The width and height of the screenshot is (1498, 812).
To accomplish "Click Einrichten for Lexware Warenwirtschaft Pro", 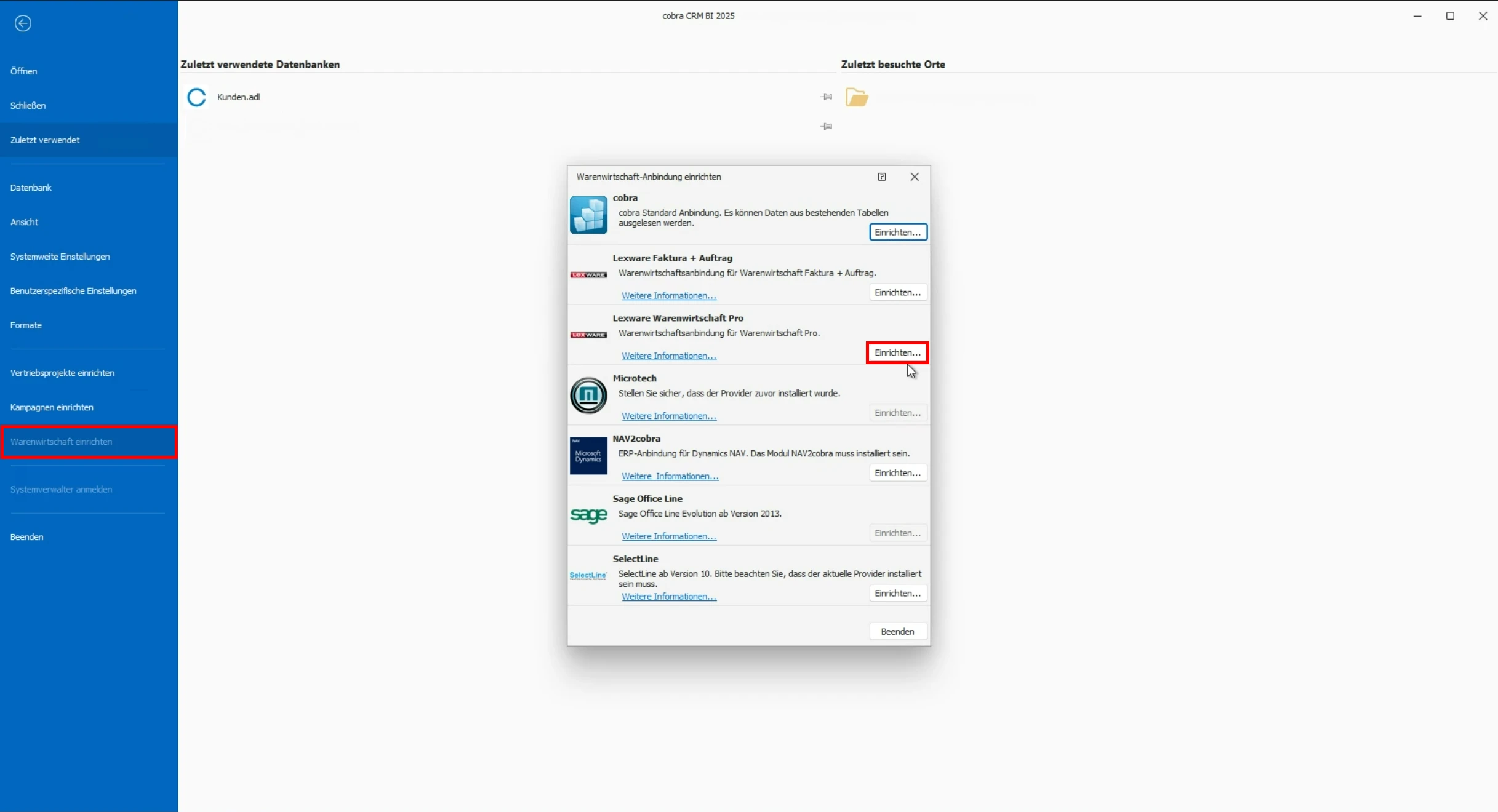I will (898, 353).
